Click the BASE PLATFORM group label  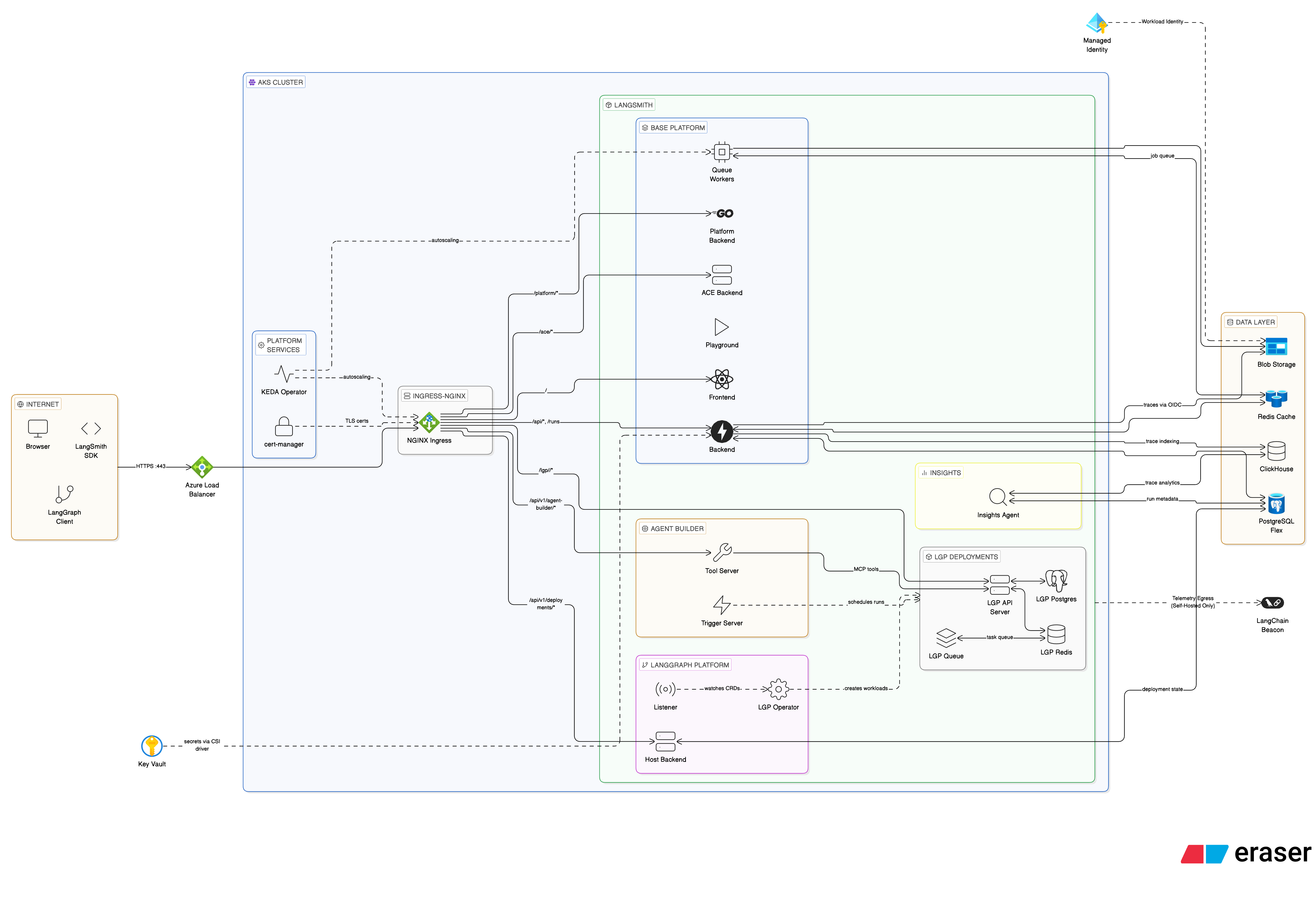coord(673,128)
